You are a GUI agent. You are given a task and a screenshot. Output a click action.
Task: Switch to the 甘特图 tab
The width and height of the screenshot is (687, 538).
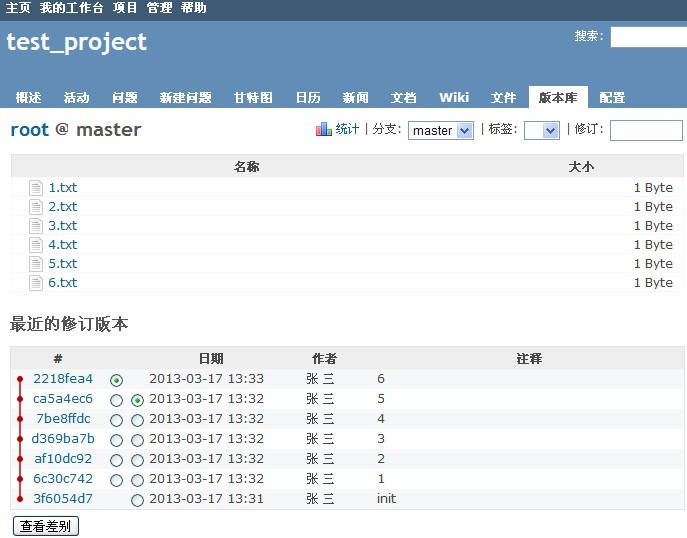[x=253, y=97]
